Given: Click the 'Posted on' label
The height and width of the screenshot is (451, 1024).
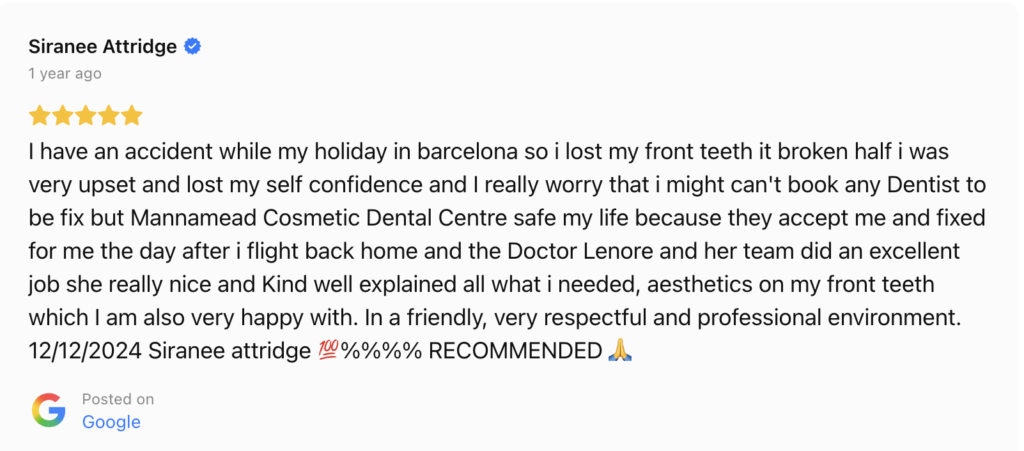Looking at the screenshot, I should pyautogui.click(x=118, y=399).
